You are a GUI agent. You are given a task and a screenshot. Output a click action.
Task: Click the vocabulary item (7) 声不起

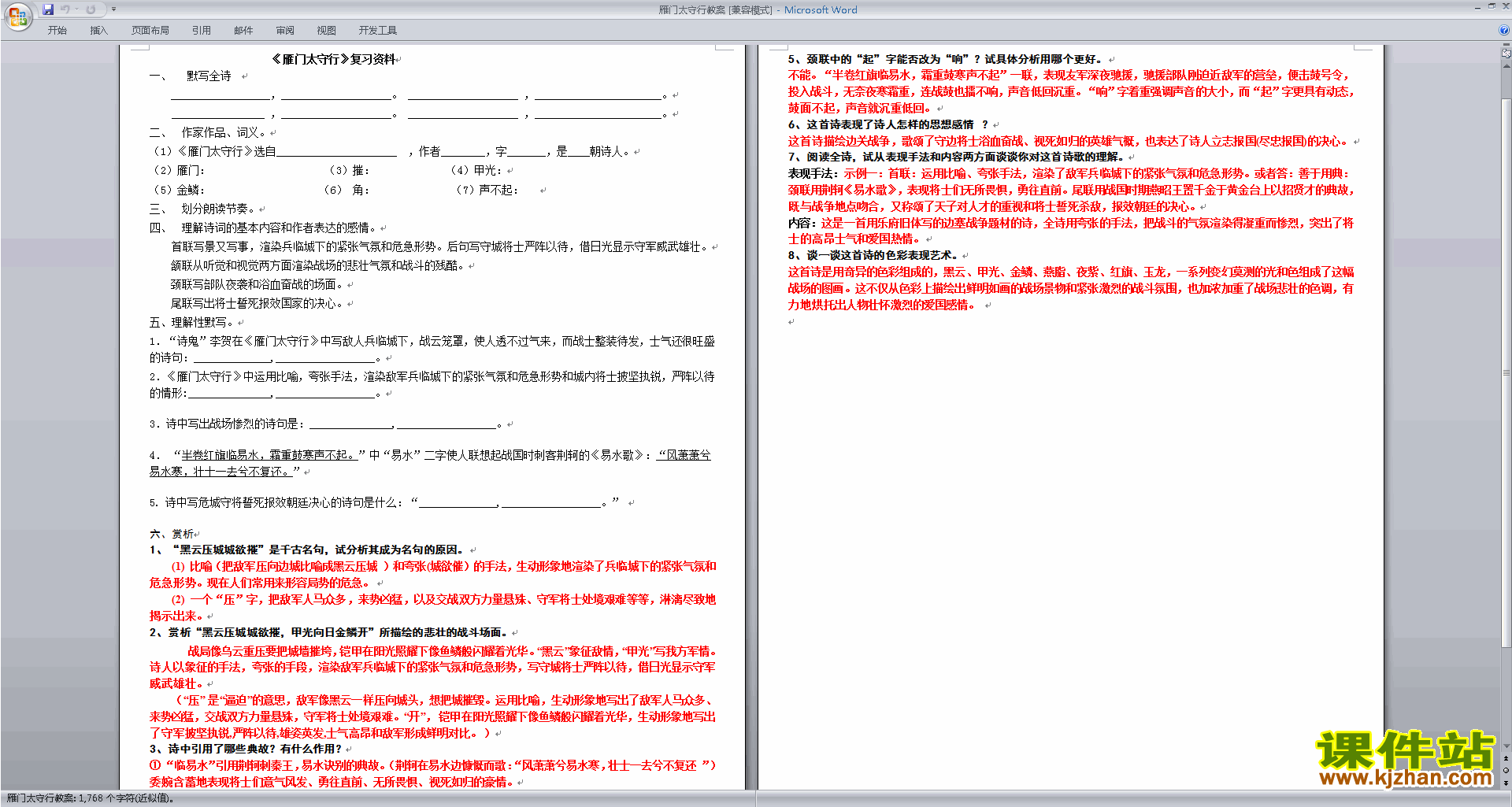pos(487,190)
